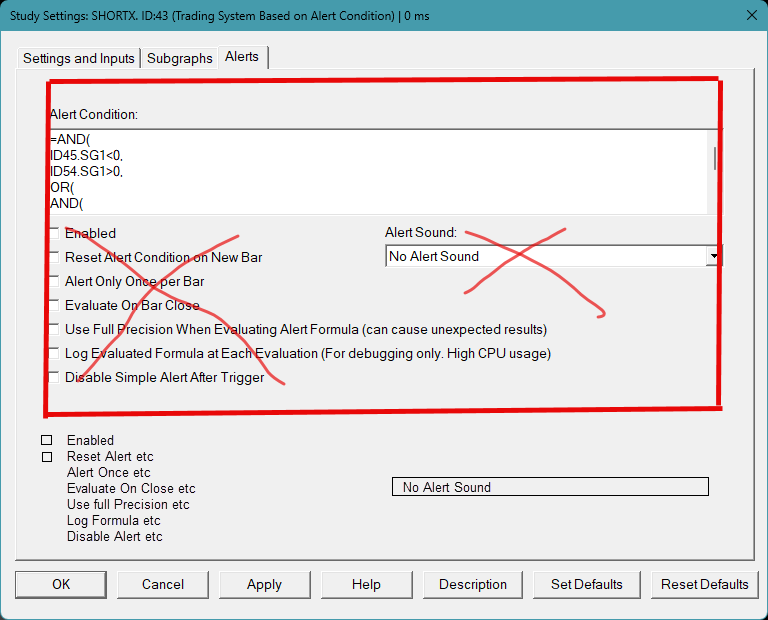Toggle Evaluate On Bar Close
This screenshot has width=768, height=620.
pyautogui.click(x=54, y=305)
